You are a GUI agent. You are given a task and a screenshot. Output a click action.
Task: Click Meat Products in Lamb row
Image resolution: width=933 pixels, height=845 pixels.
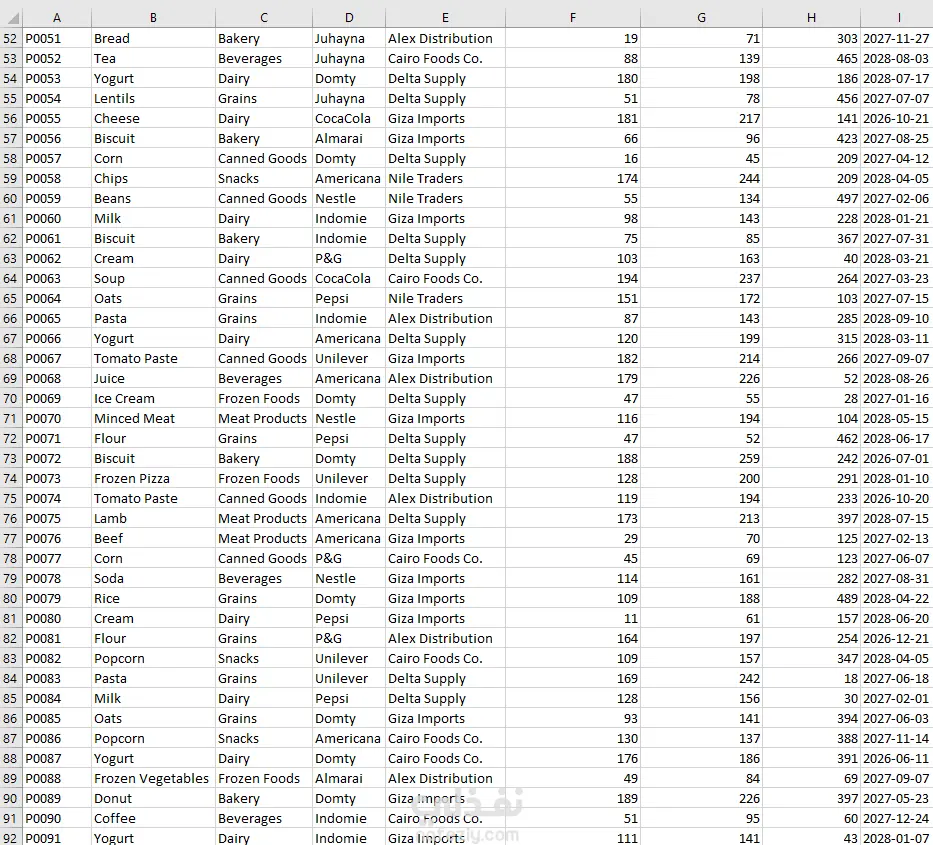tap(264, 519)
